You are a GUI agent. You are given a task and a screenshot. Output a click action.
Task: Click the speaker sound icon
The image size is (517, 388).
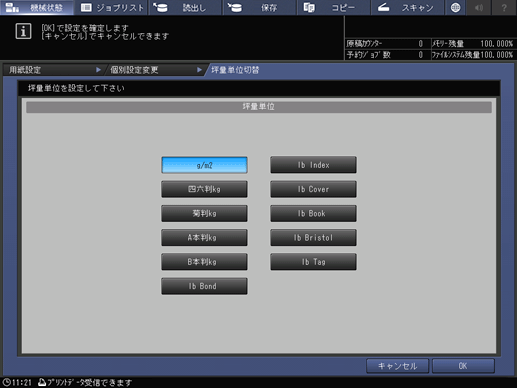point(479,7)
